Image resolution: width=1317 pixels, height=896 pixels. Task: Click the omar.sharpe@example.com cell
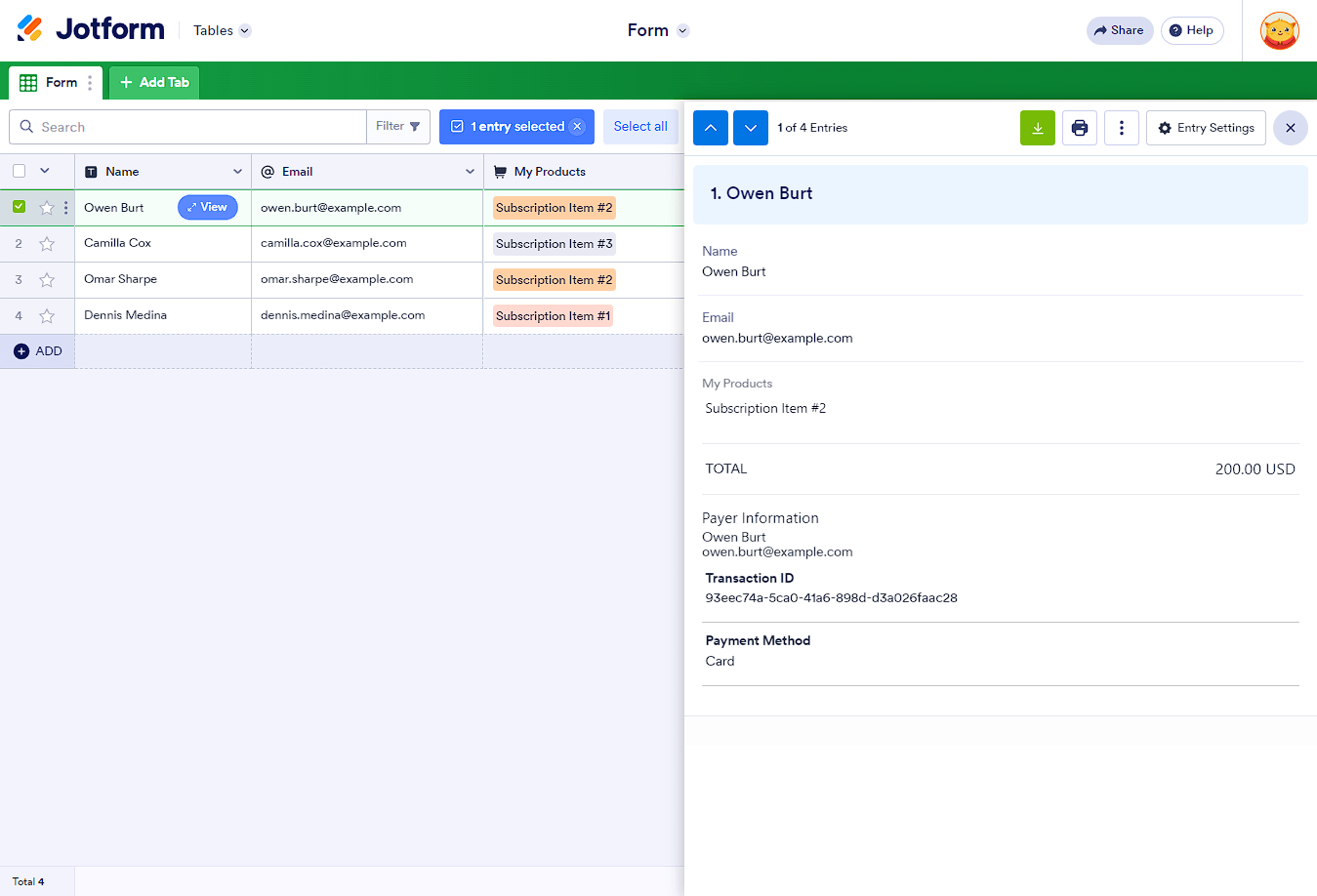click(367, 280)
